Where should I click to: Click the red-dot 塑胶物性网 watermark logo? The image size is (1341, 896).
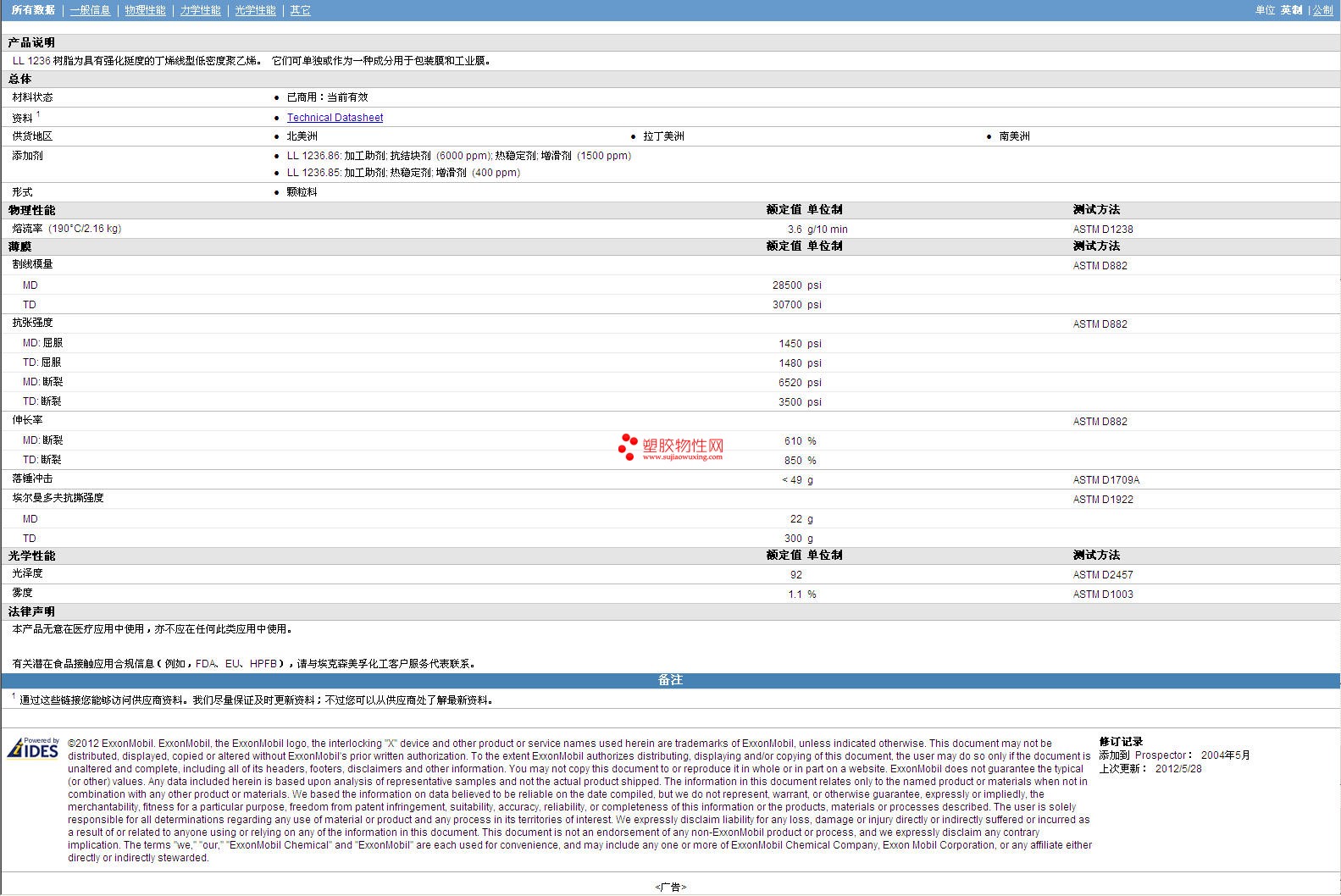[671, 447]
